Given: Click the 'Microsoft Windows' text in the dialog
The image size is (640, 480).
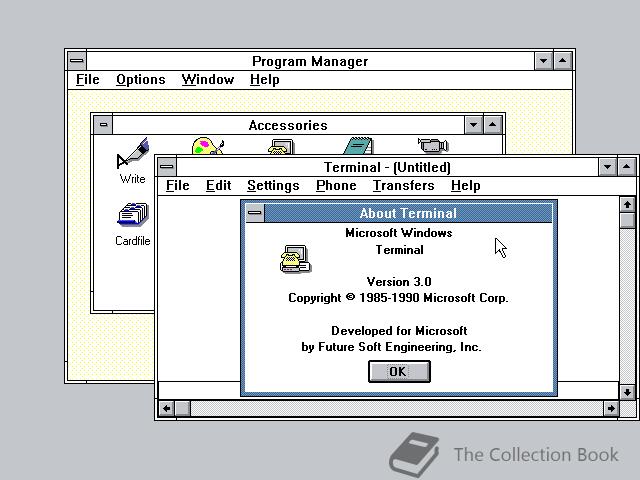Looking at the screenshot, I should tap(399, 233).
